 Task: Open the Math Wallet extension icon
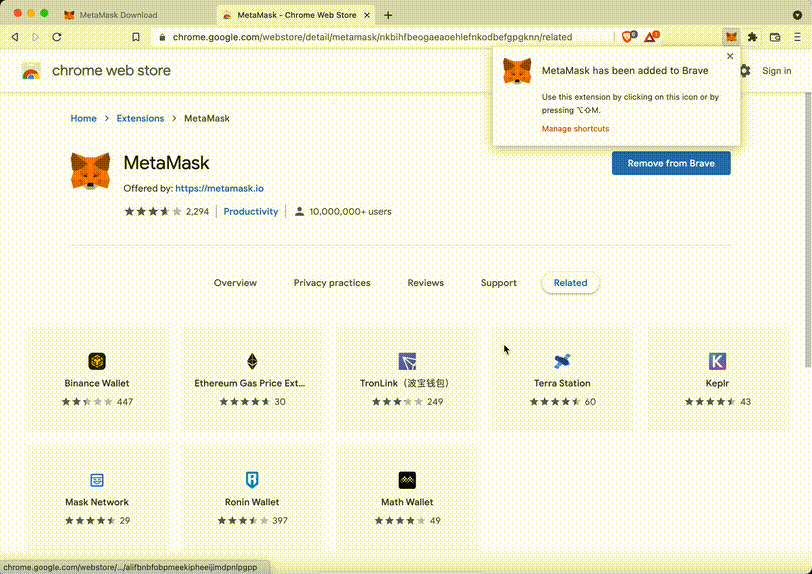[x=408, y=480]
